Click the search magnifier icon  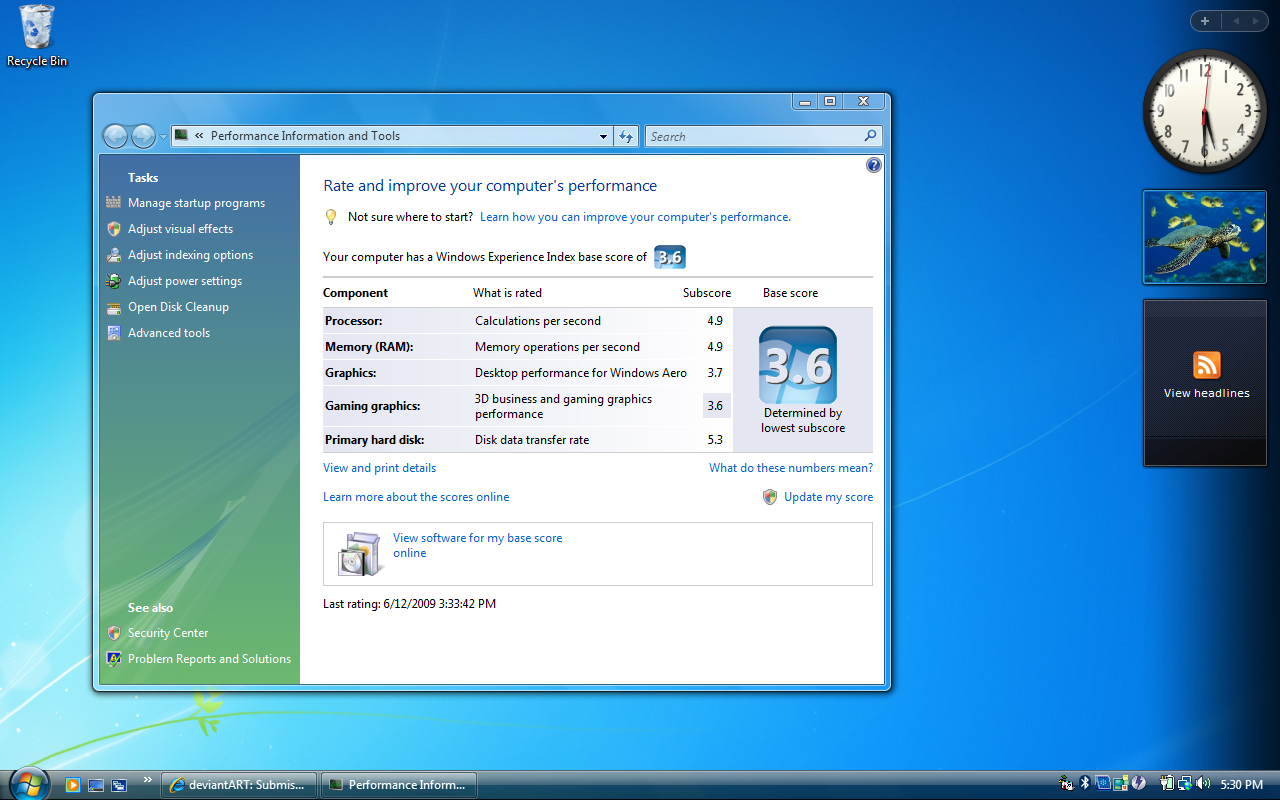[870, 136]
